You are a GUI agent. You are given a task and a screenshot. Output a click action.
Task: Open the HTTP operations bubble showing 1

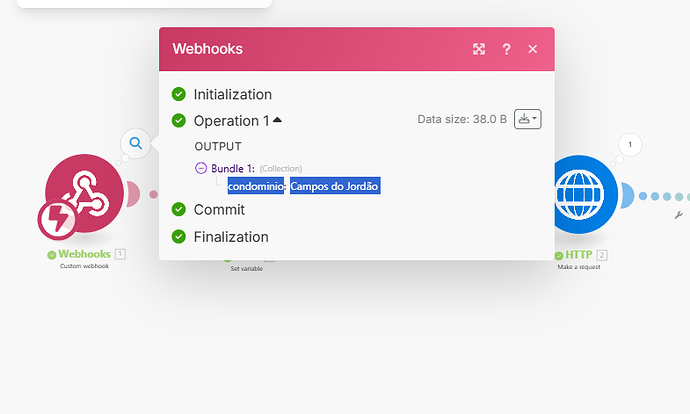point(629,145)
